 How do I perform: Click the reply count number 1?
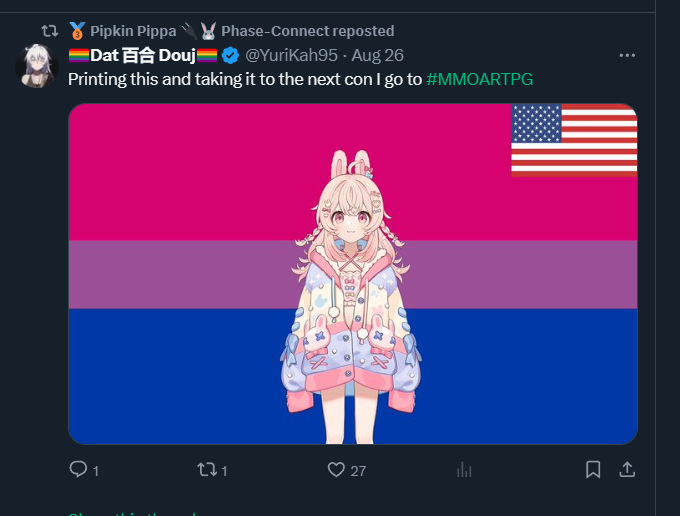(x=96, y=471)
